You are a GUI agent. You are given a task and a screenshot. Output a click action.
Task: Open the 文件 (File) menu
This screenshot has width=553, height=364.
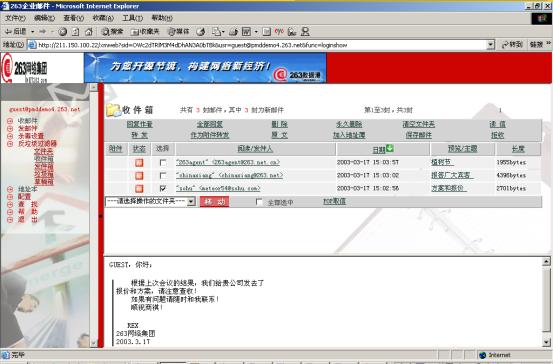[16, 18]
